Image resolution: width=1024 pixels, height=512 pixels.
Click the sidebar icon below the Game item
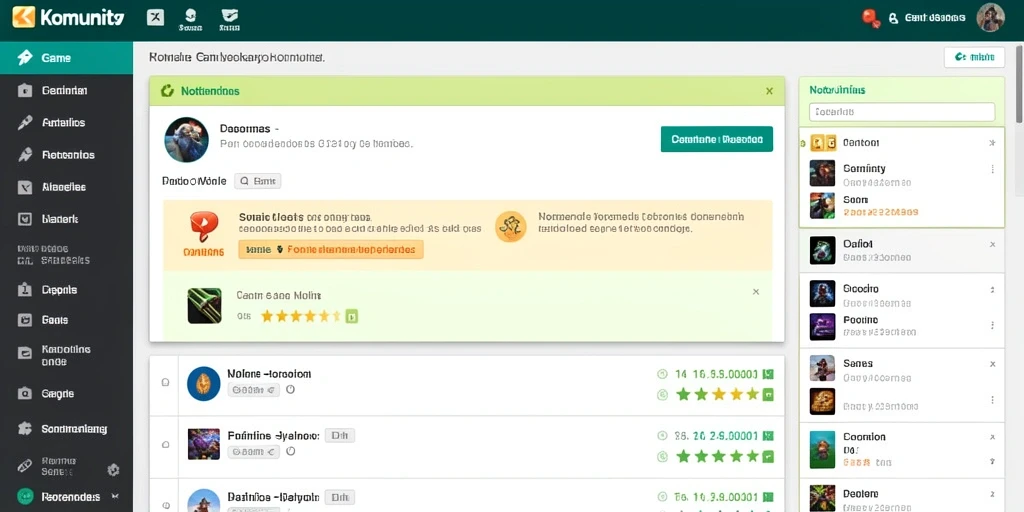[25, 91]
